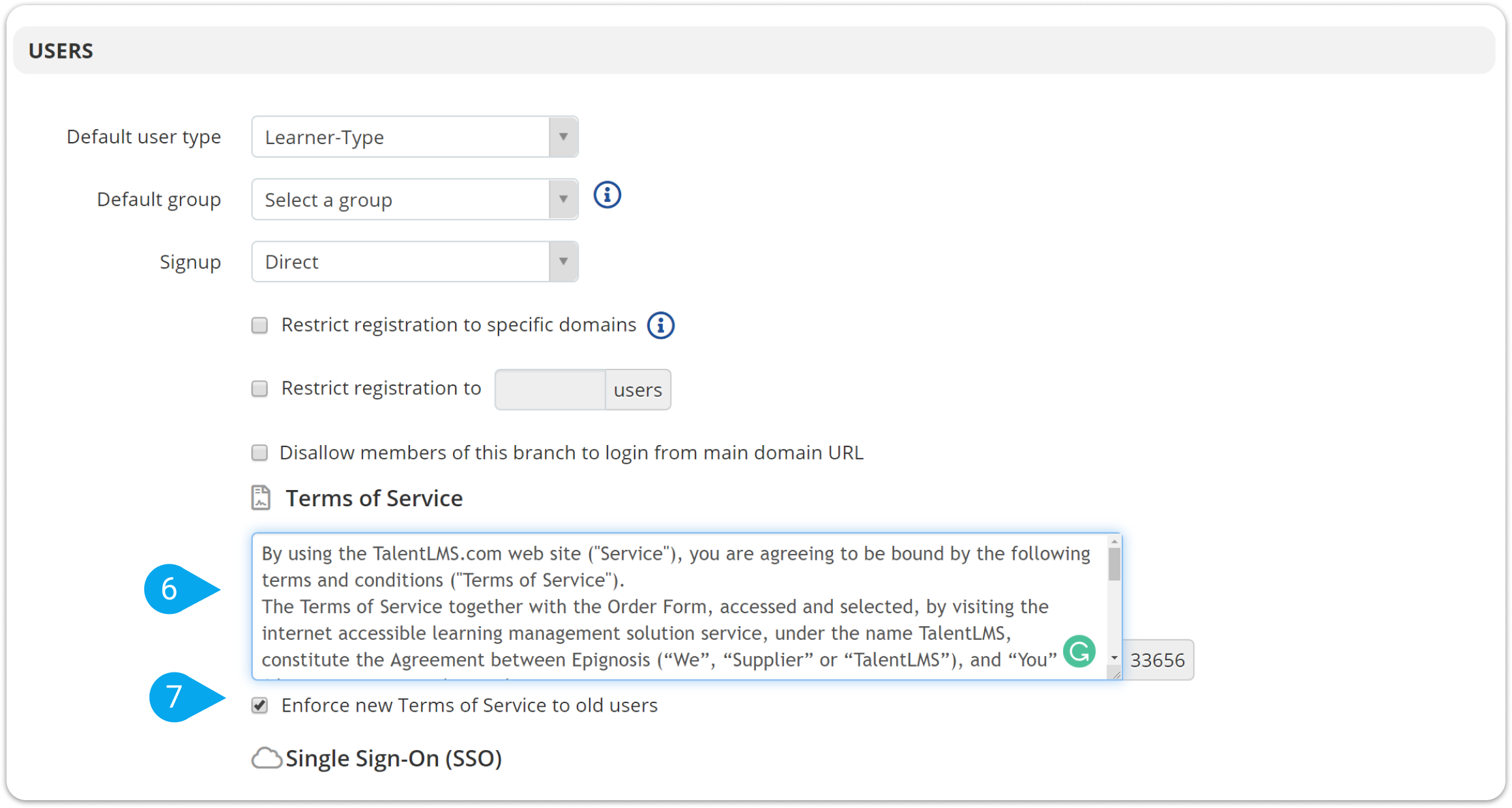The height and width of the screenshot is (808, 1512).
Task: Click the Single Sign-On cloud icon
Action: pyautogui.click(x=267, y=758)
